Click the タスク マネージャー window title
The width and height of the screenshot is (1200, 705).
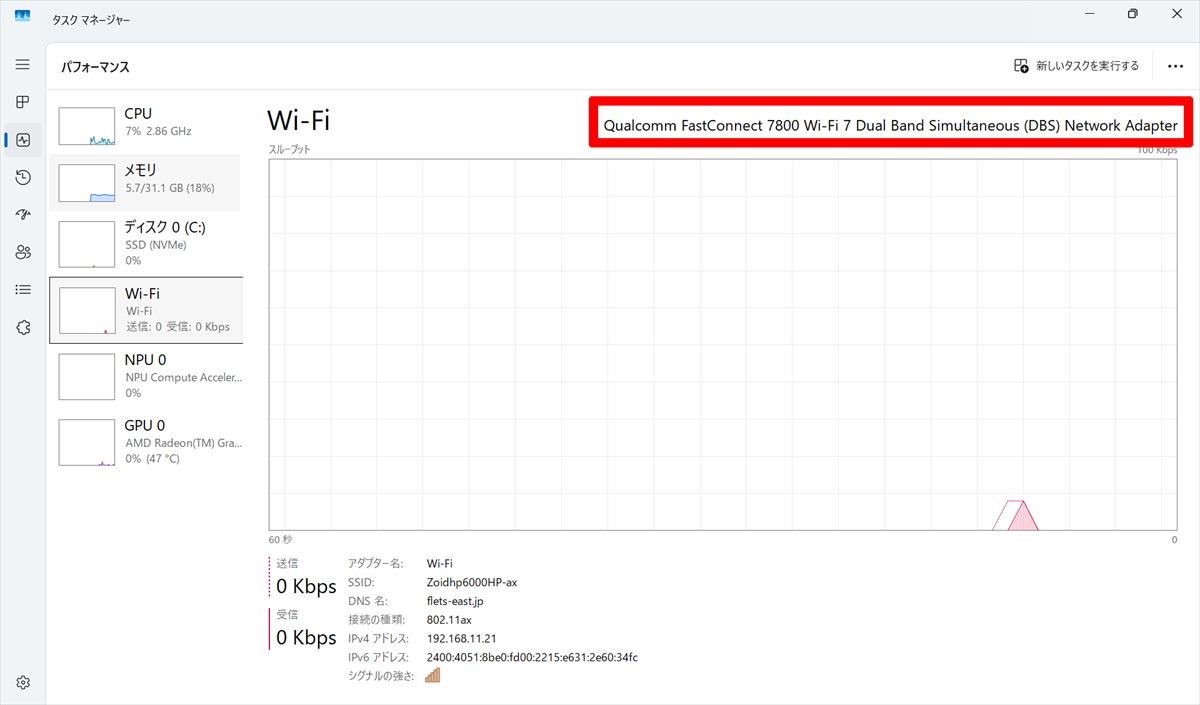click(x=91, y=20)
